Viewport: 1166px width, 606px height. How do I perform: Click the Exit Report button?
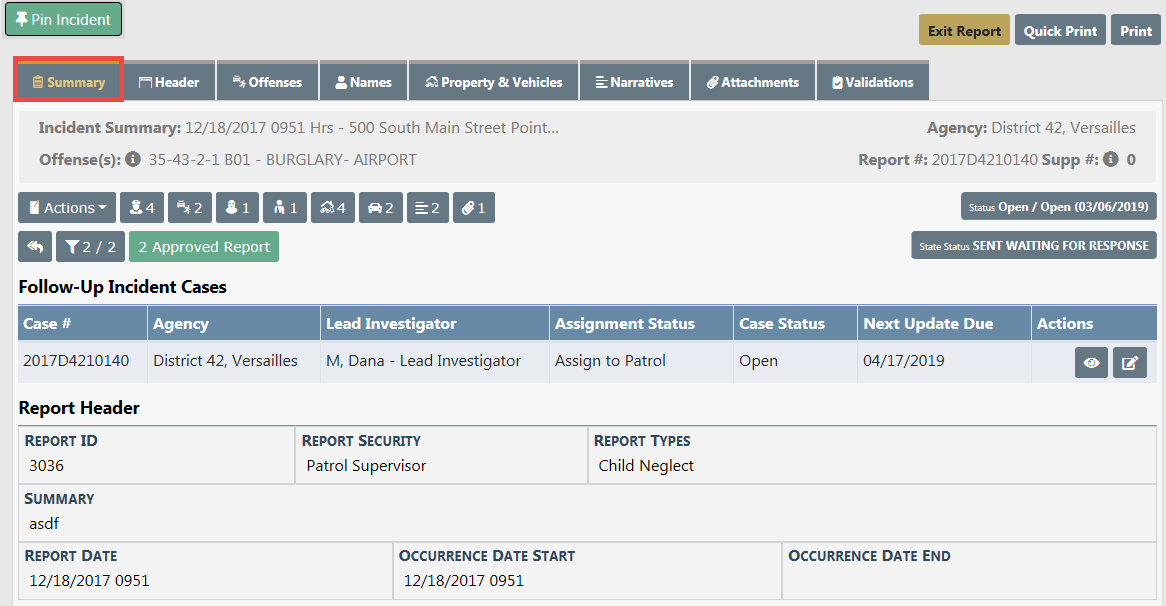[964, 31]
